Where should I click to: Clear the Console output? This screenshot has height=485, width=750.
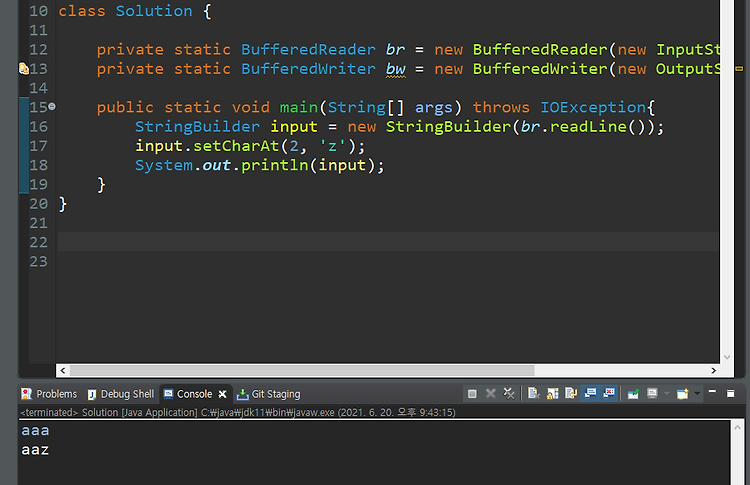[534, 394]
